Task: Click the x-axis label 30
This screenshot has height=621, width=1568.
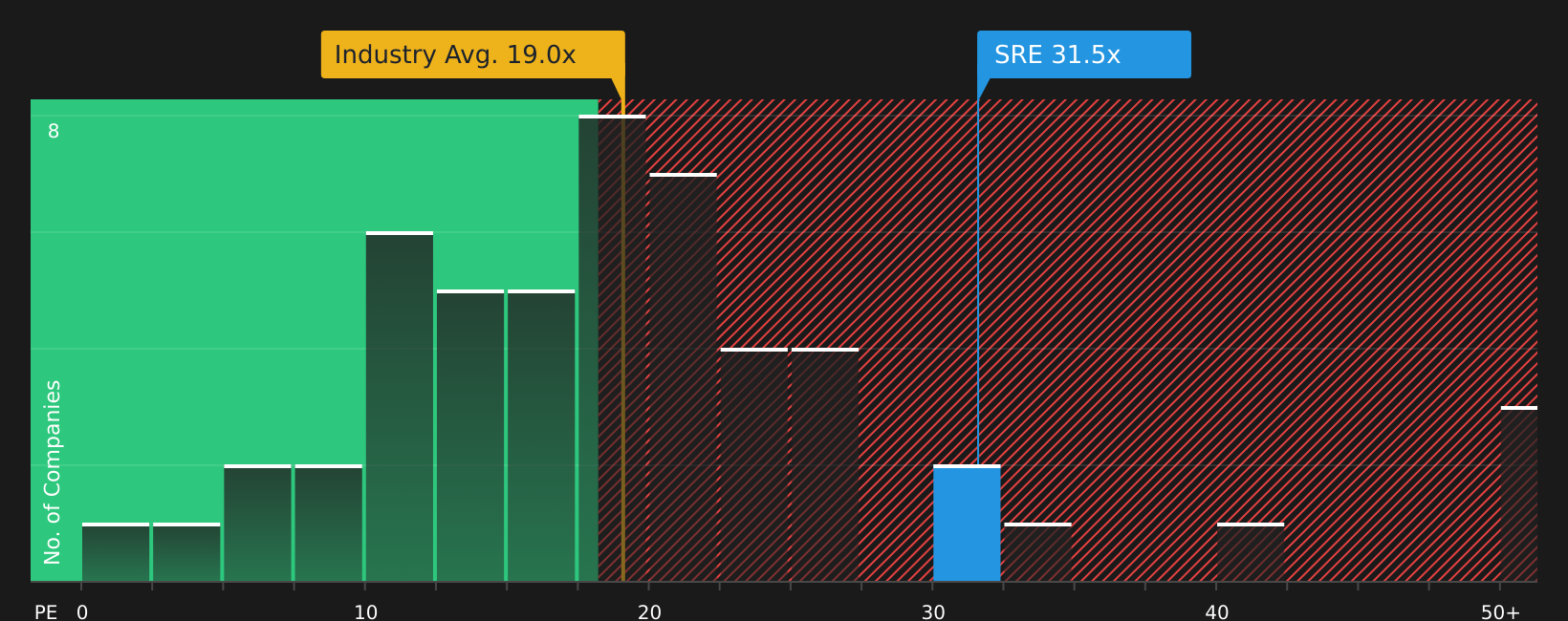Action: tap(933, 612)
